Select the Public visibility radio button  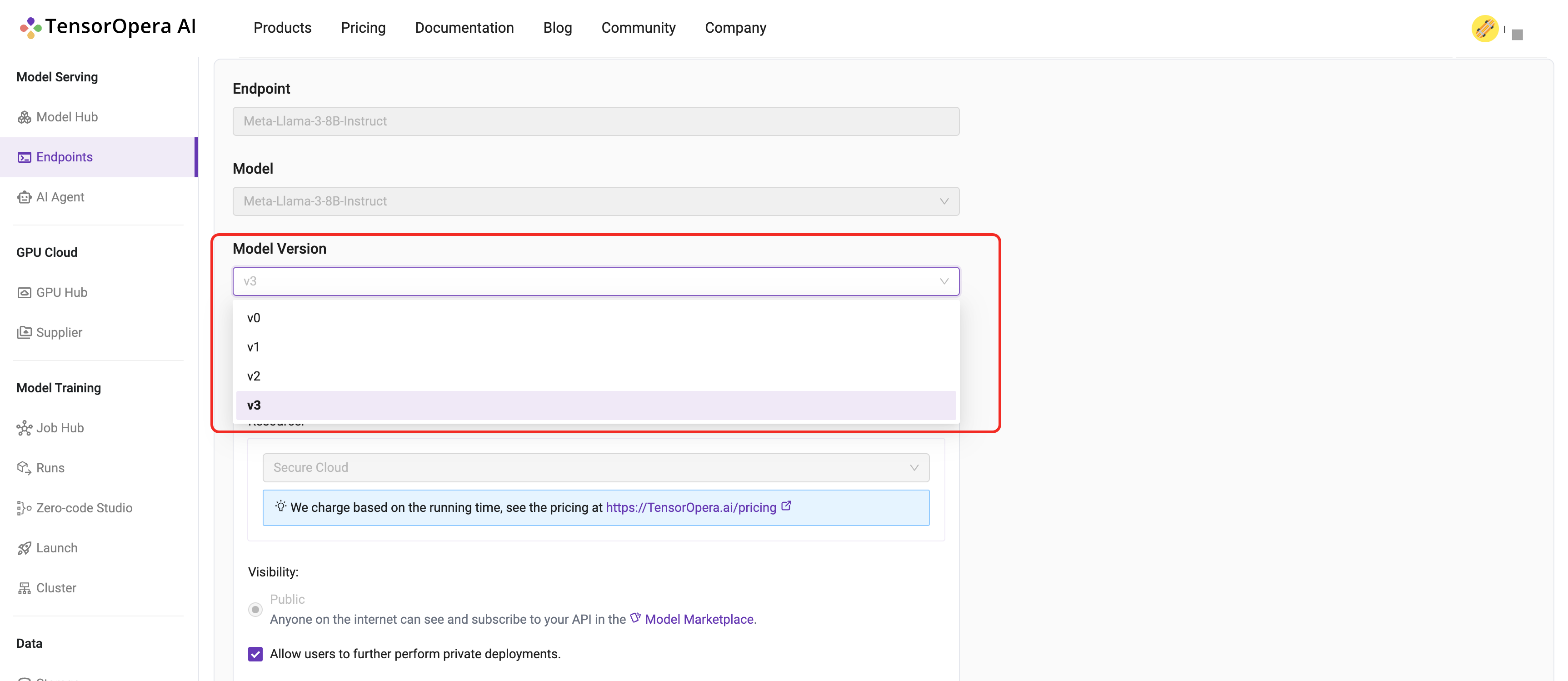255,609
